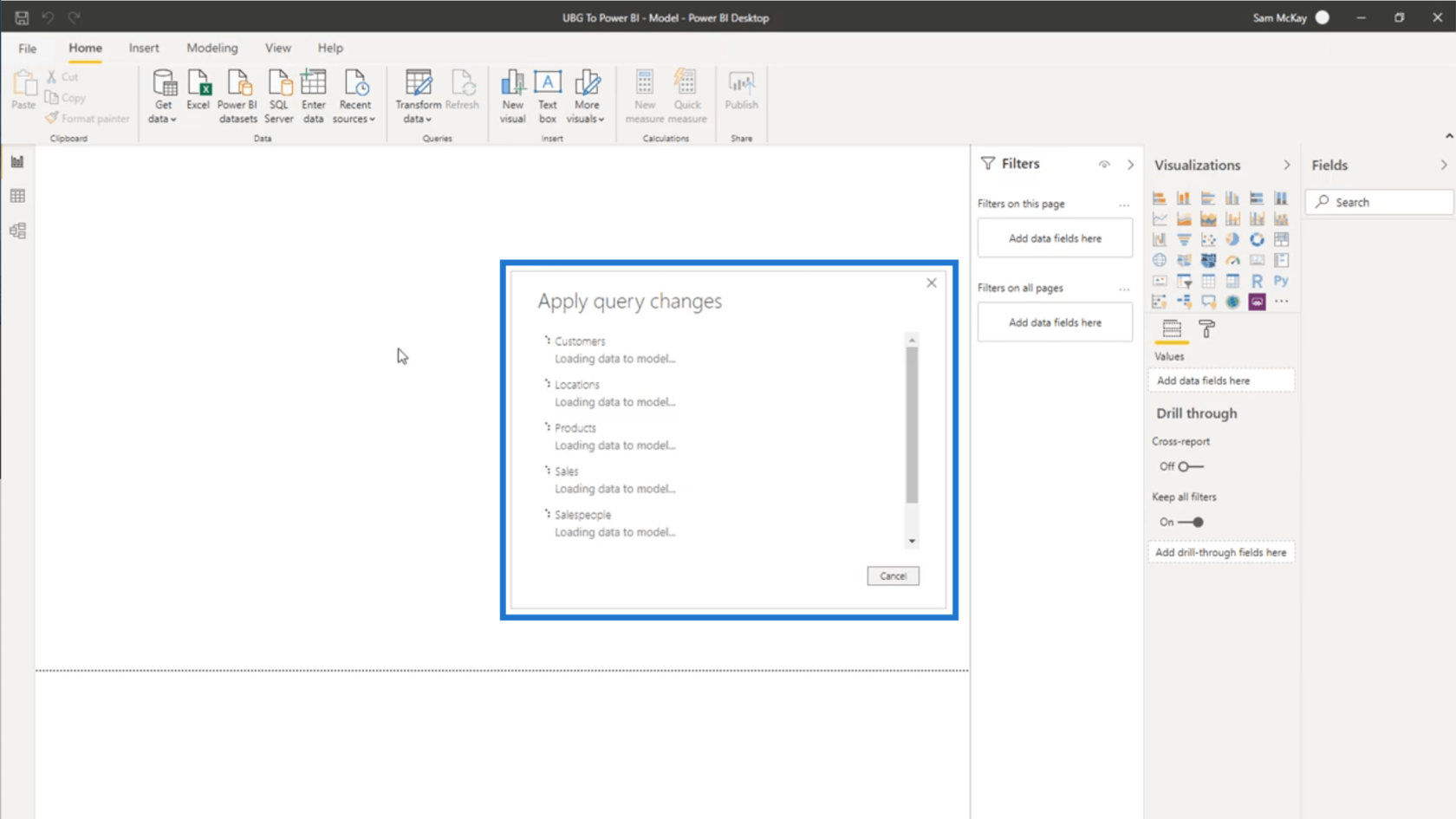Select the slicer visual
1456x819 pixels.
[1184, 281]
